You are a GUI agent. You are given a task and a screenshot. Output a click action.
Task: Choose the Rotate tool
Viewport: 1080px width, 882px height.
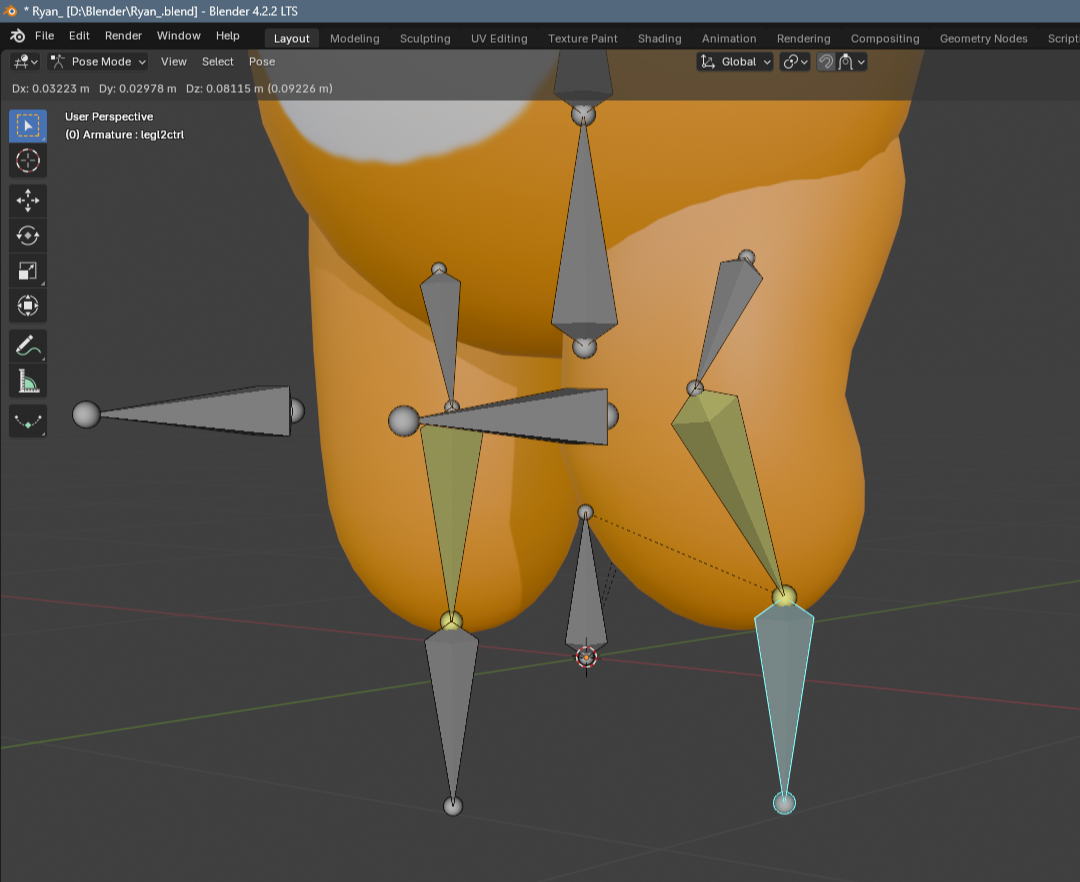(28, 235)
